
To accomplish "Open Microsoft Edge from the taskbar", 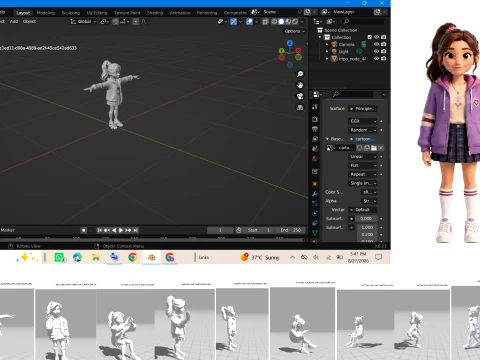I will click(77, 257).
